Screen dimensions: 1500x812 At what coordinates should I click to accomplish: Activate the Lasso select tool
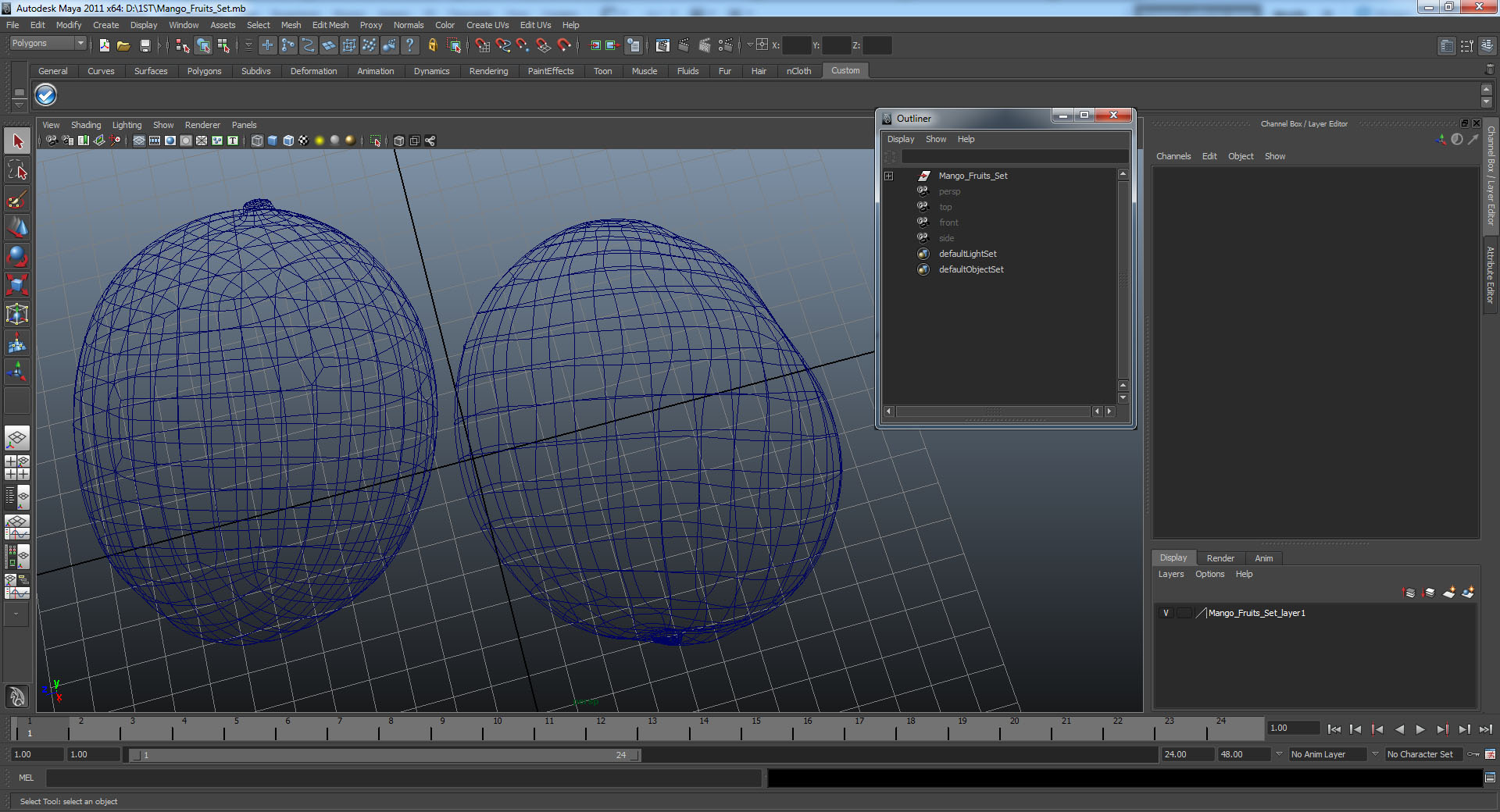point(17,170)
